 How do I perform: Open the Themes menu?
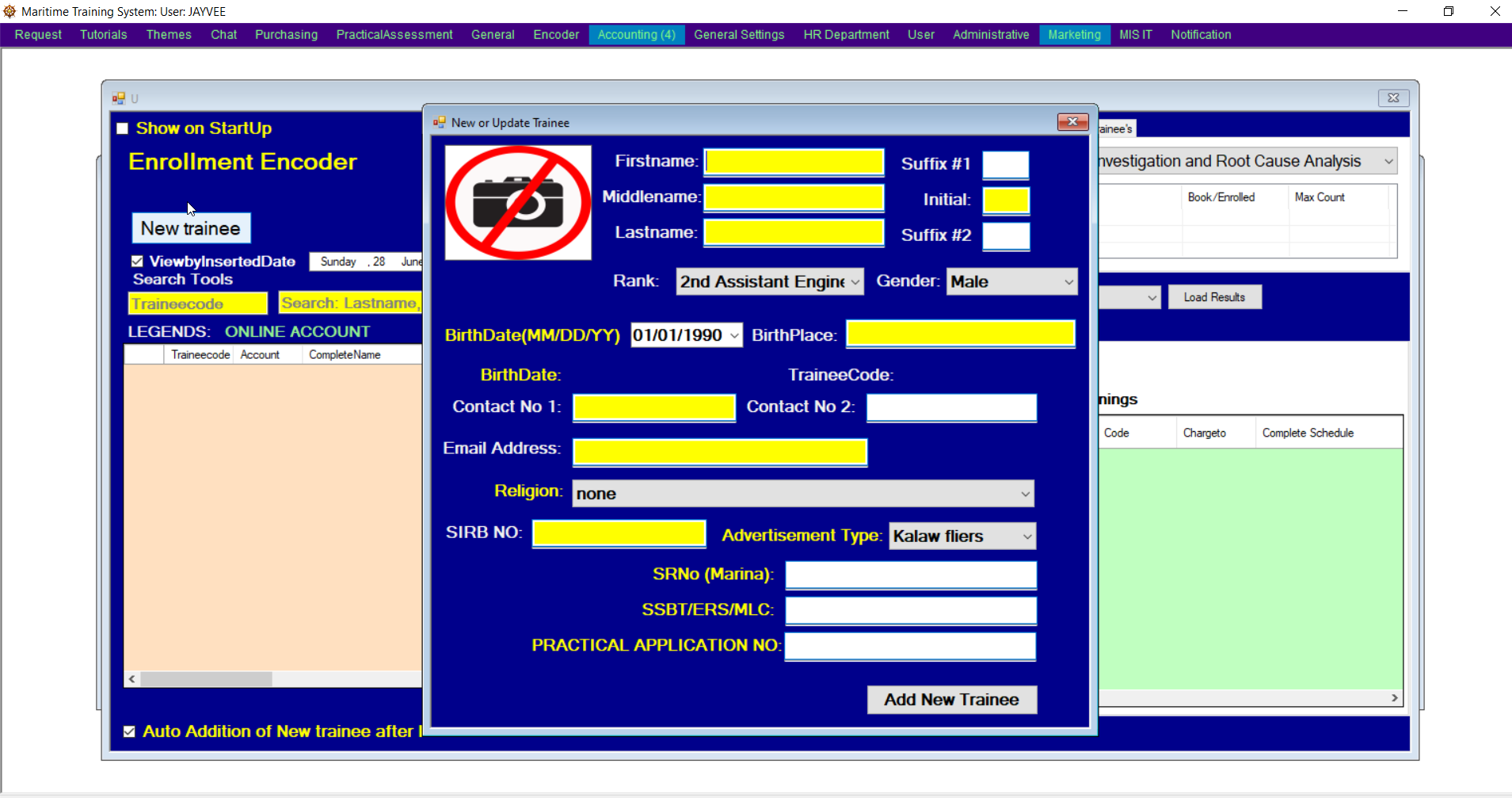click(169, 35)
